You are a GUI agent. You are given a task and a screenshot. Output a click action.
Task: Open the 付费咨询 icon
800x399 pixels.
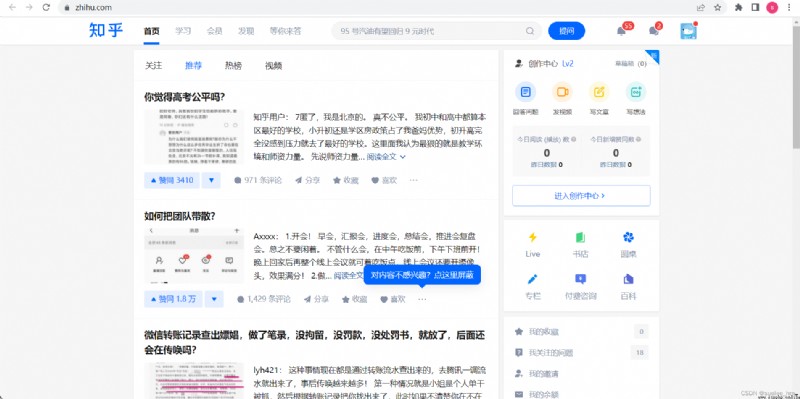point(580,279)
